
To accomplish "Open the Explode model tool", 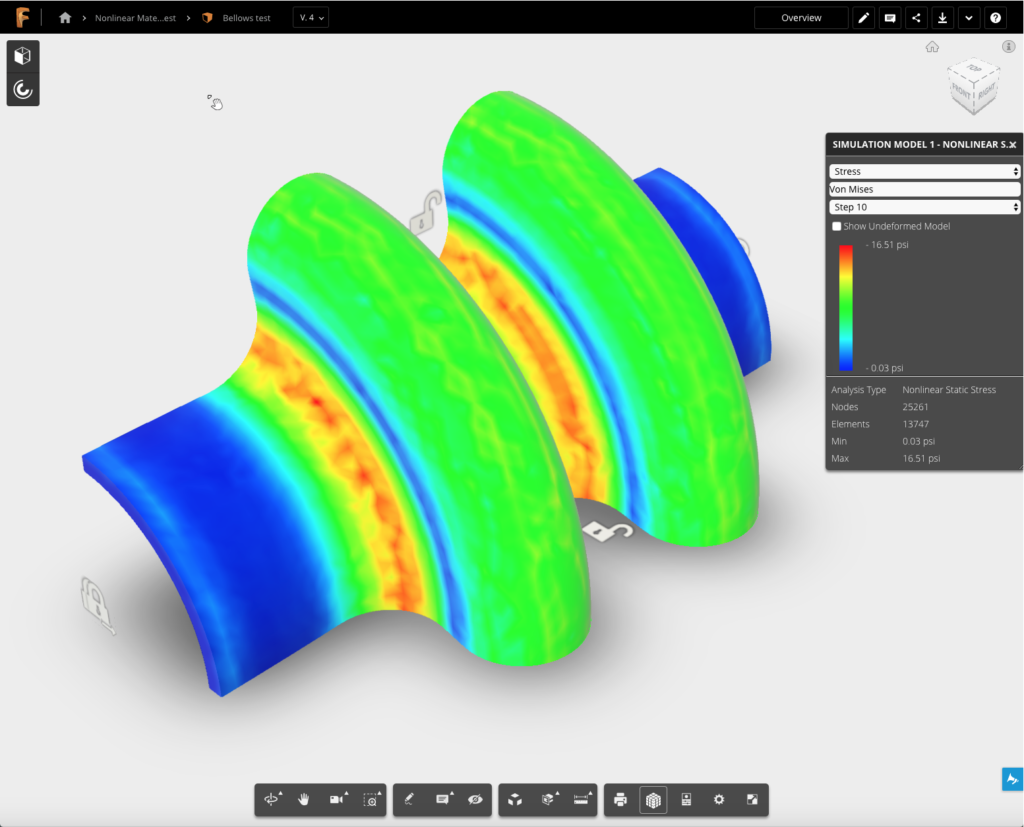I will 548,800.
